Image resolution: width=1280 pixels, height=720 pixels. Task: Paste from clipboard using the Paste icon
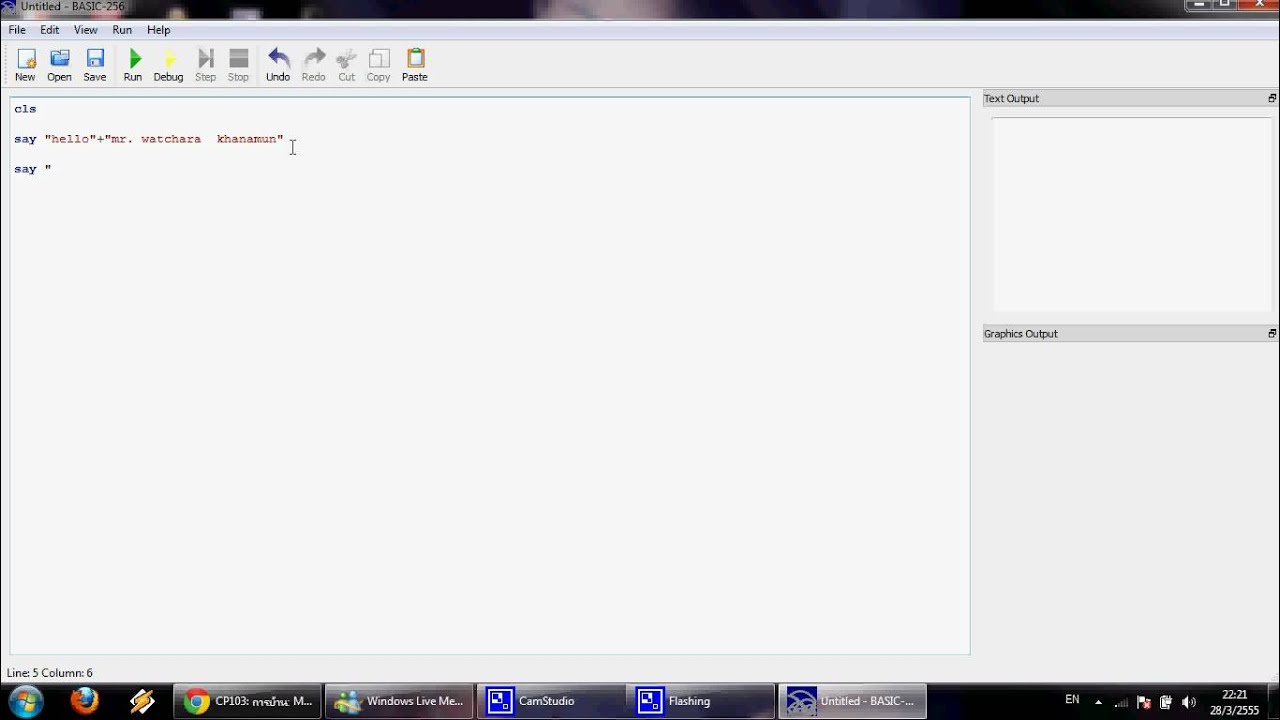(x=415, y=65)
